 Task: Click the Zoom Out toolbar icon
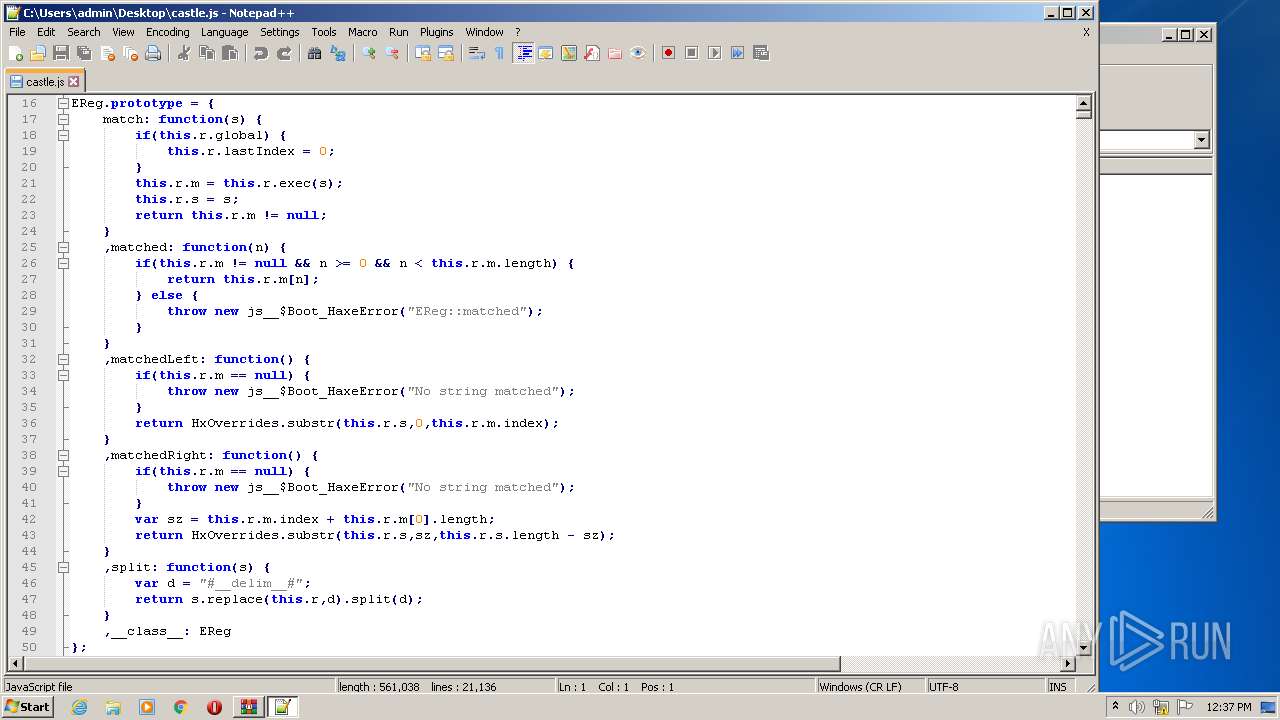tap(392, 53)
